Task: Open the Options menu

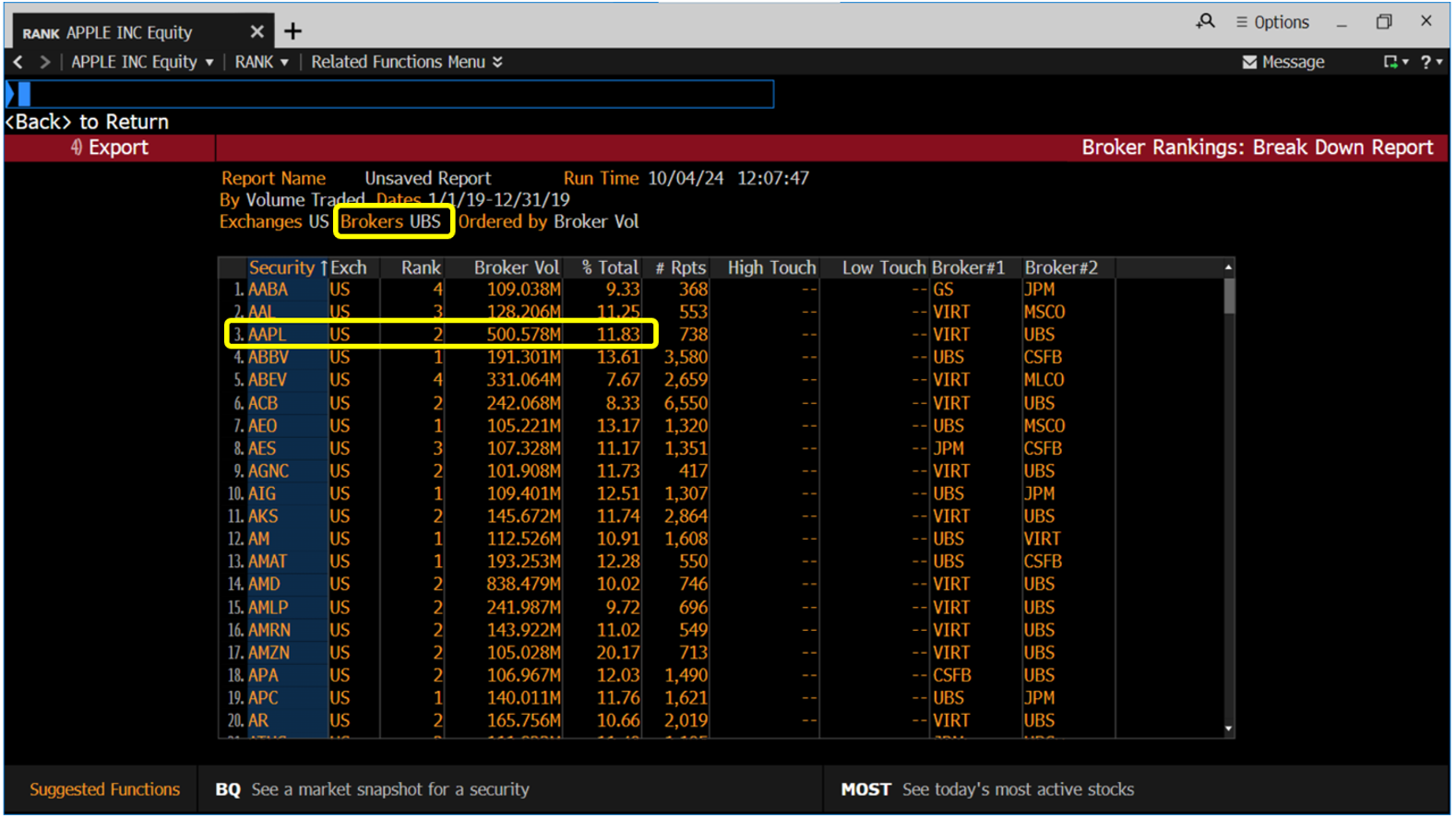Action: tap(1272, 22)
